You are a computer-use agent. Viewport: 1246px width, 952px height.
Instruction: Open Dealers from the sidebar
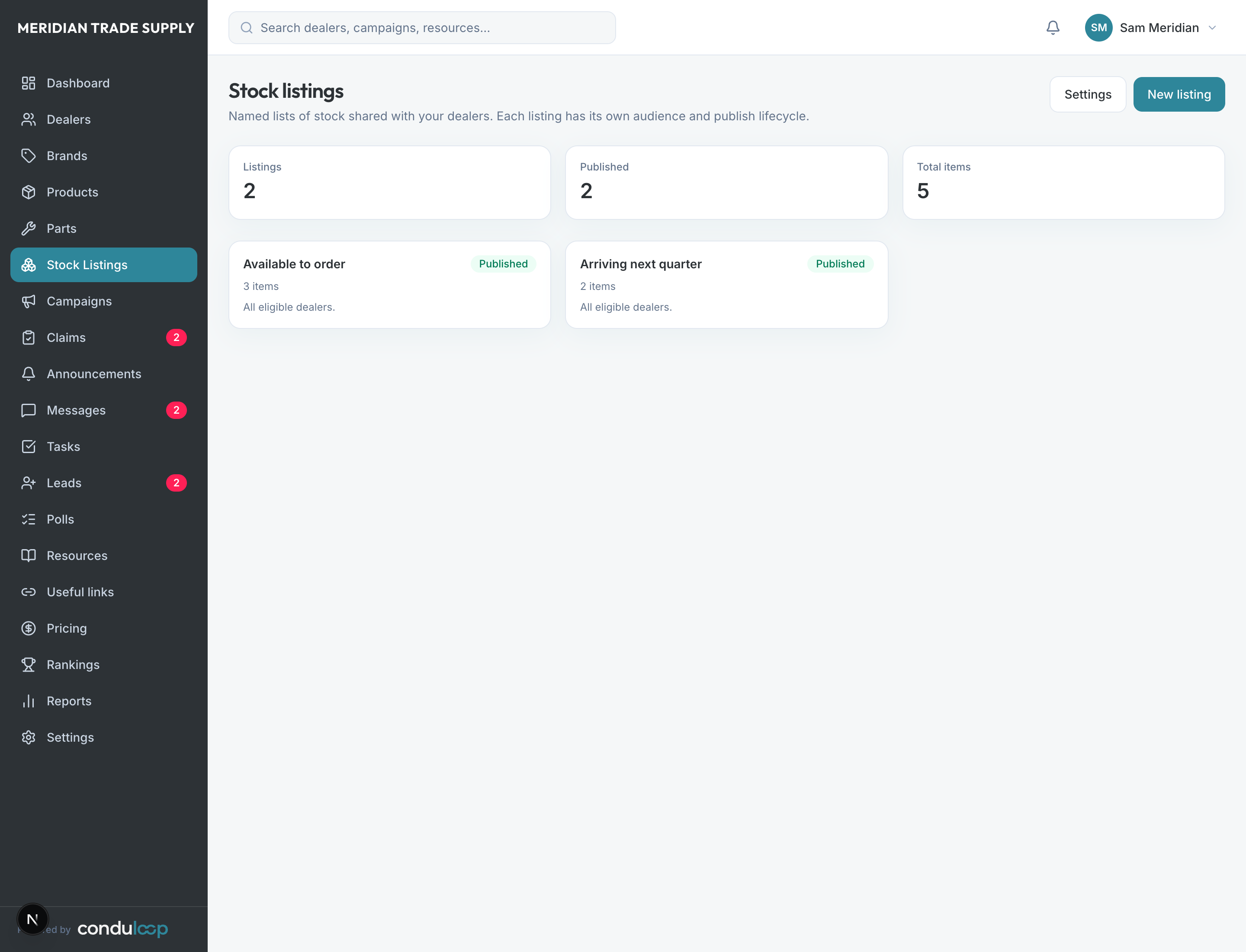104,119
